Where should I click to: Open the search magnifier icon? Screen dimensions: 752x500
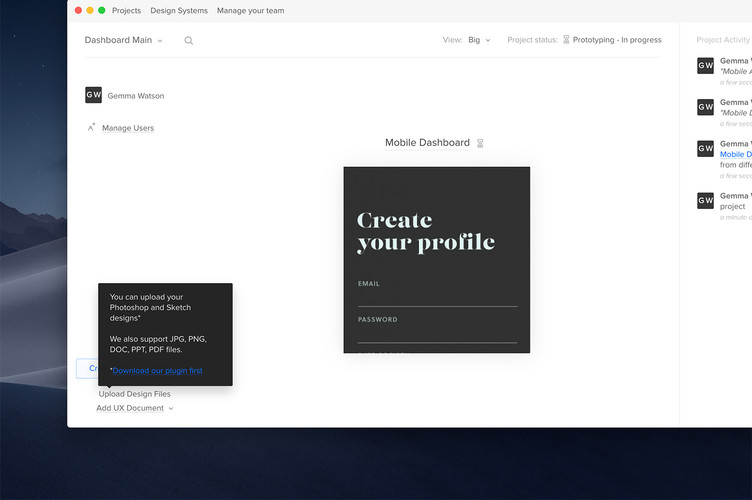[188, 41]
